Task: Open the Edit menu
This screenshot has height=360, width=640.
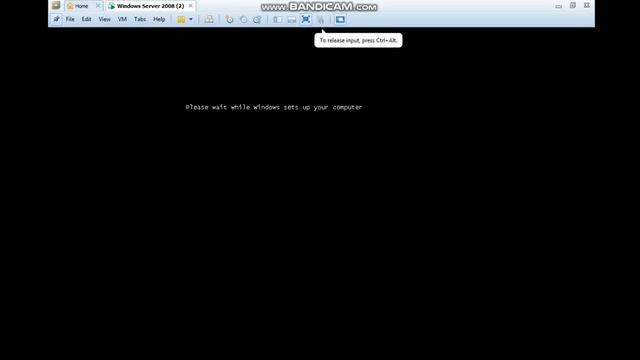Action: (x=87, y=19)
